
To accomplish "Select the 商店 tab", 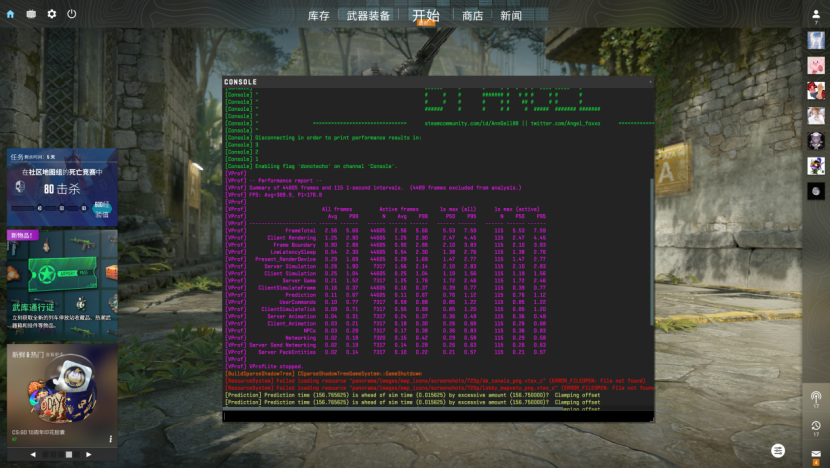I will 473,16.
